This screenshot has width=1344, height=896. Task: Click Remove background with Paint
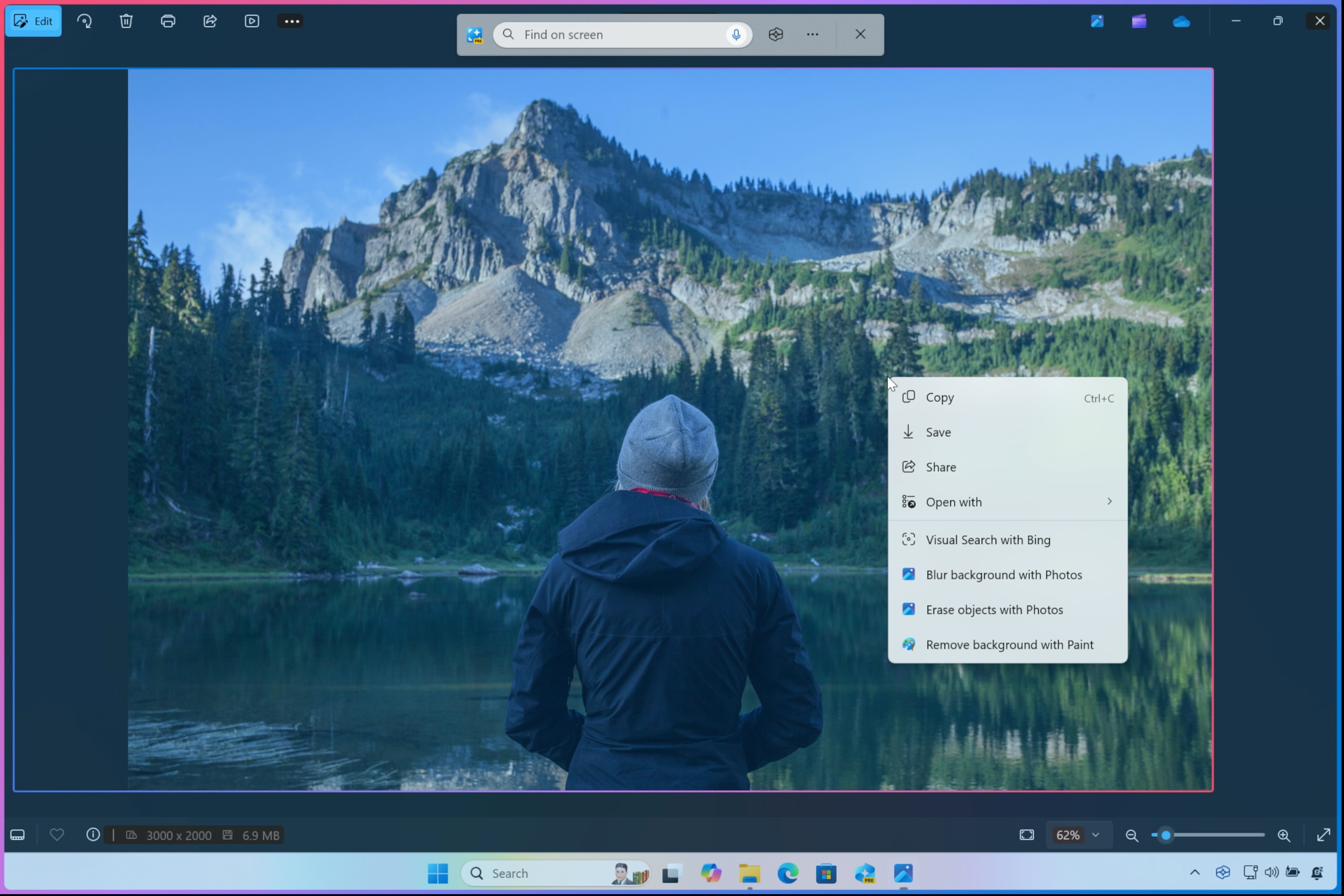(1009, 644)
